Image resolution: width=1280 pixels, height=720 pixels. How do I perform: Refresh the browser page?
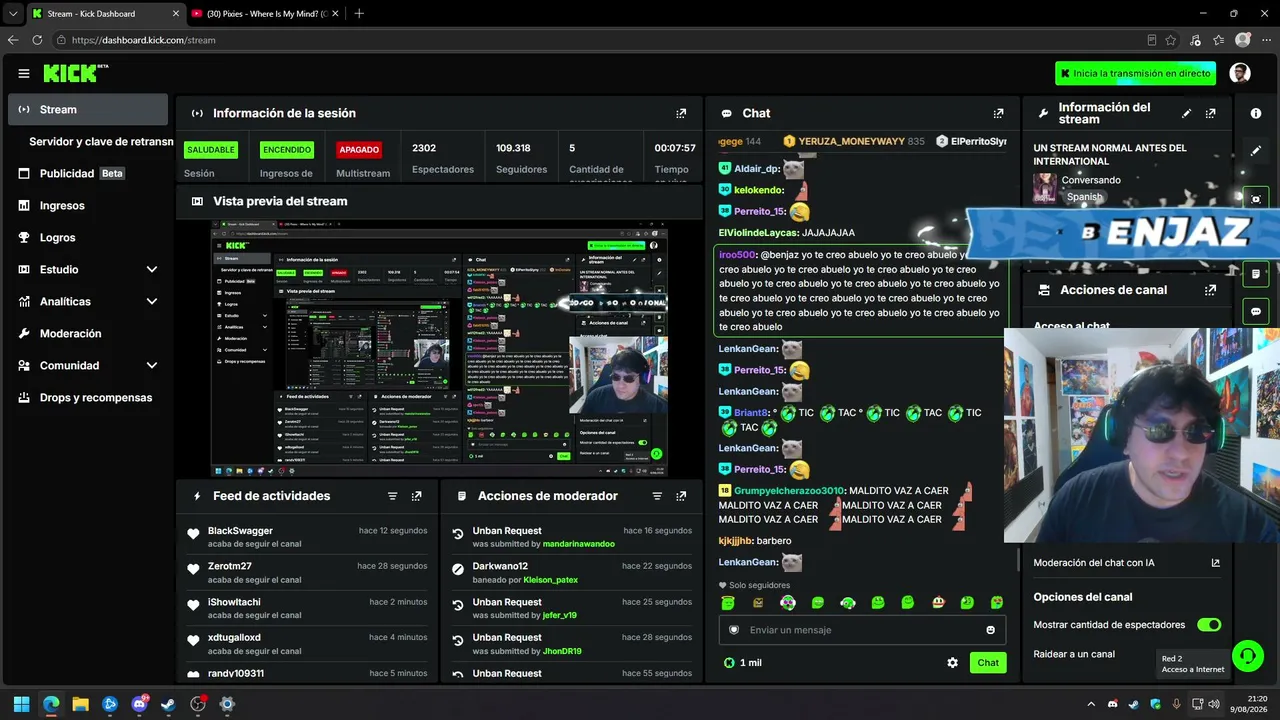(x=37, y=40)
